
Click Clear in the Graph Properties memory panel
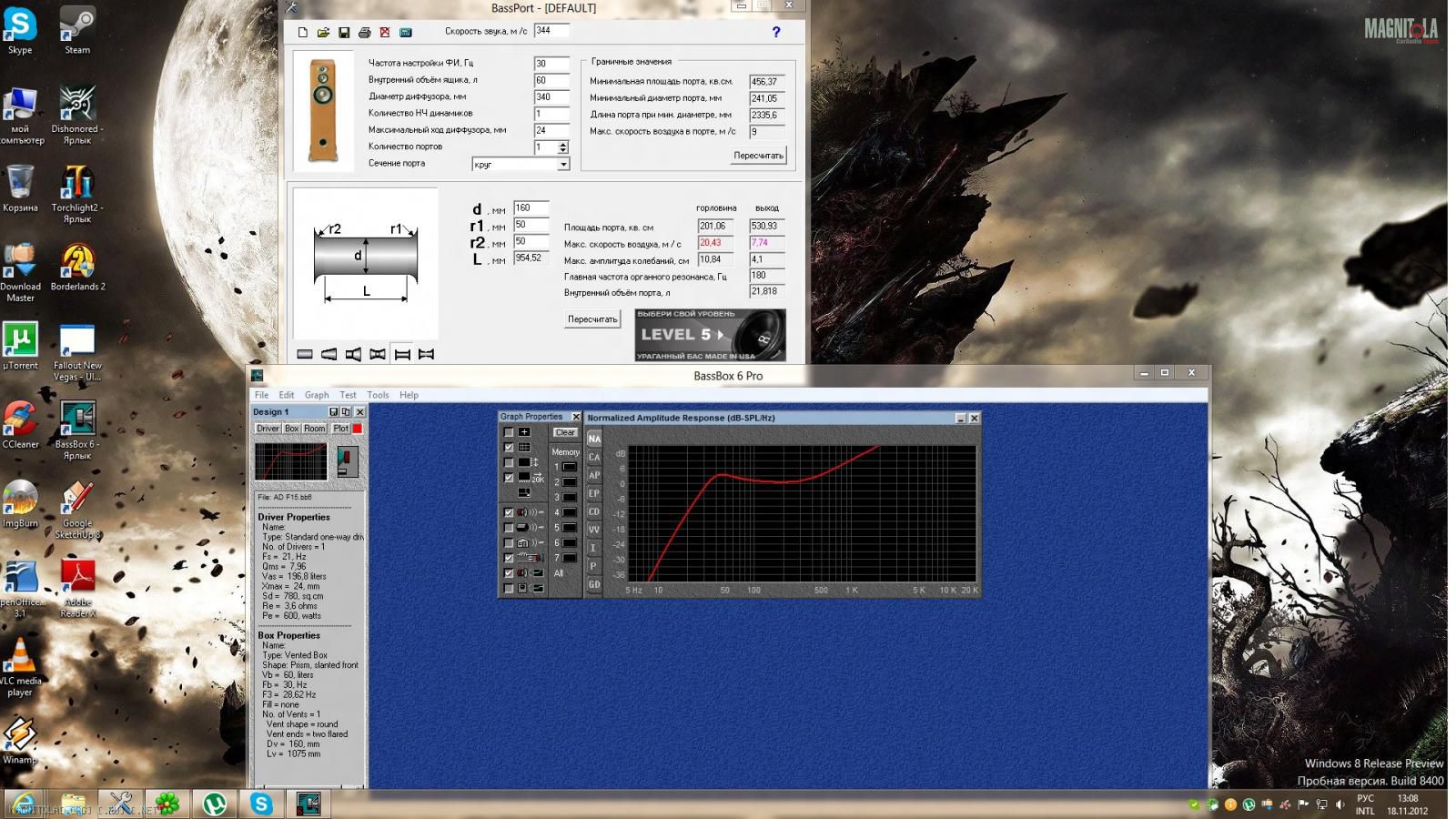tap(565, 432)
